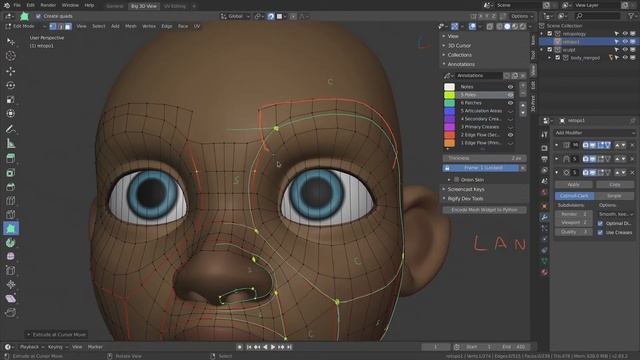Select the Shrink/Fatten tool
The width and height of the screenshot is (640, 360).
pyautogui.click(x=11, y=284)
